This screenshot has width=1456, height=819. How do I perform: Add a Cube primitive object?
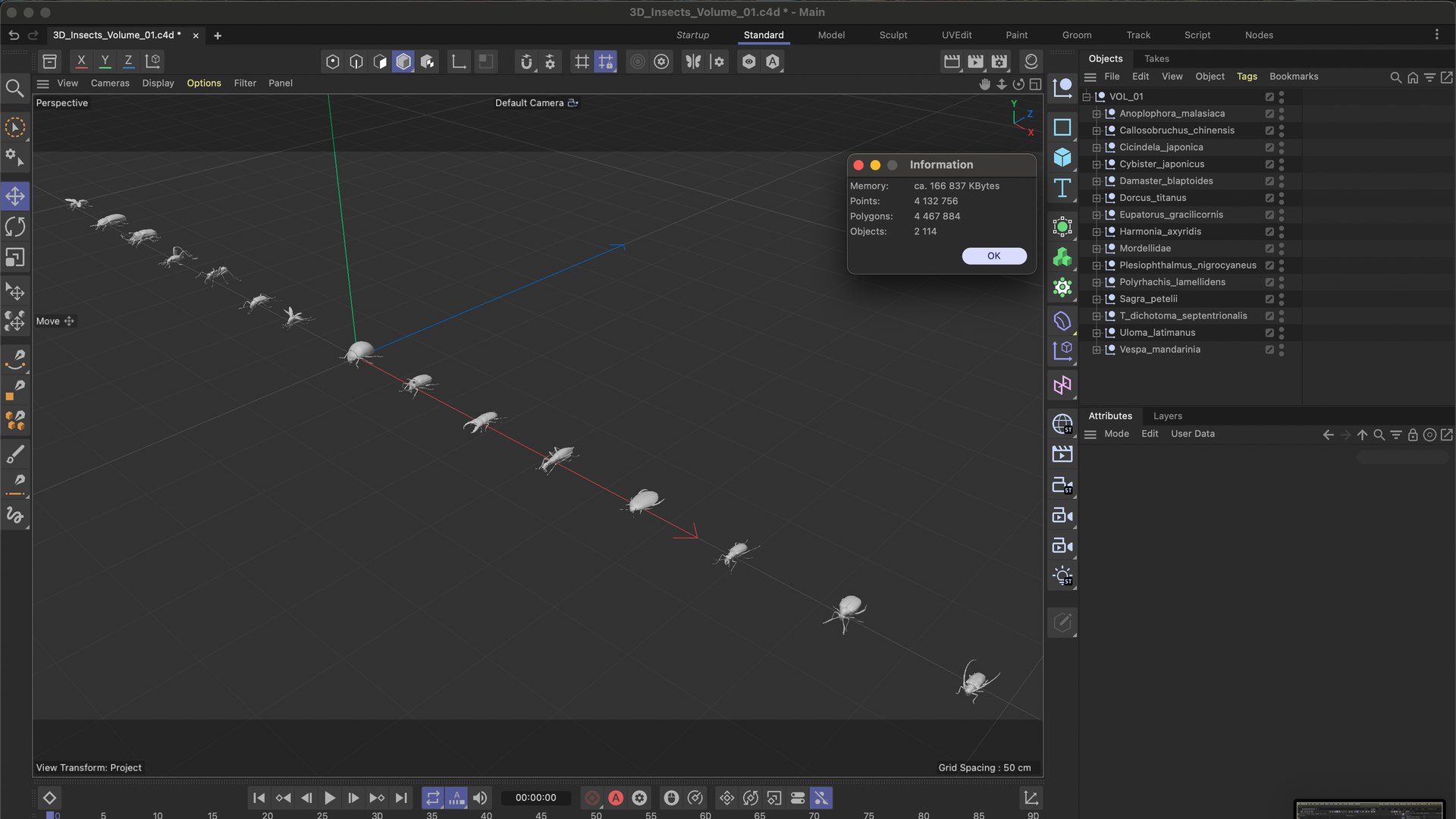pos(1062,157)
